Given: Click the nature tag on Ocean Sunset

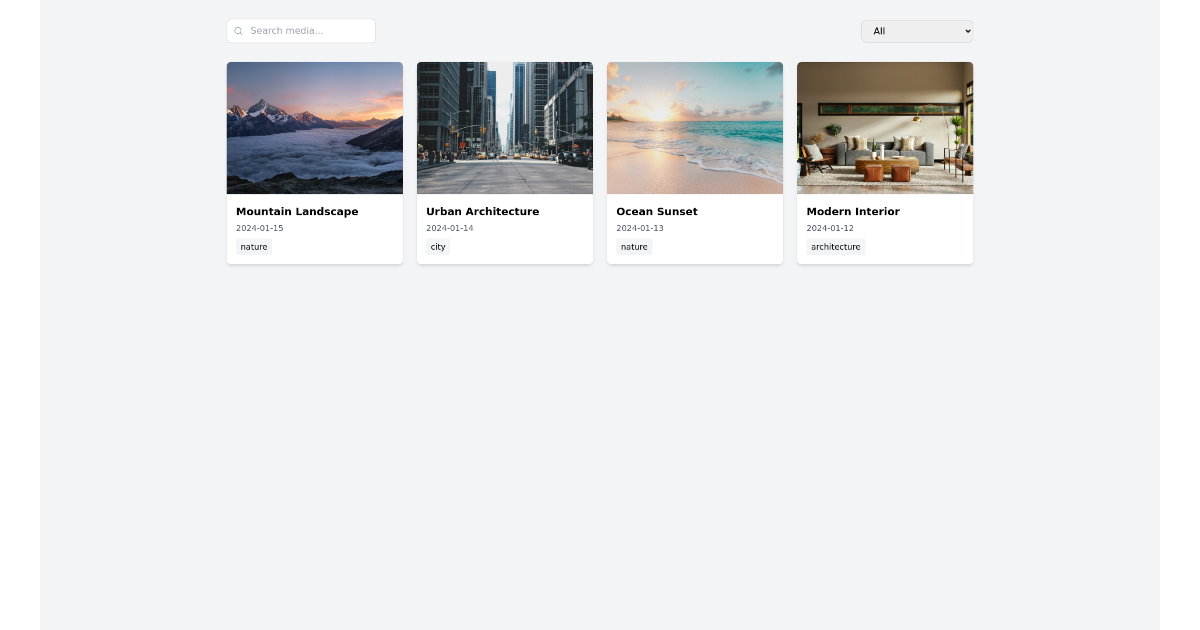Looking at the screenshot, I should tap(634, 247).
